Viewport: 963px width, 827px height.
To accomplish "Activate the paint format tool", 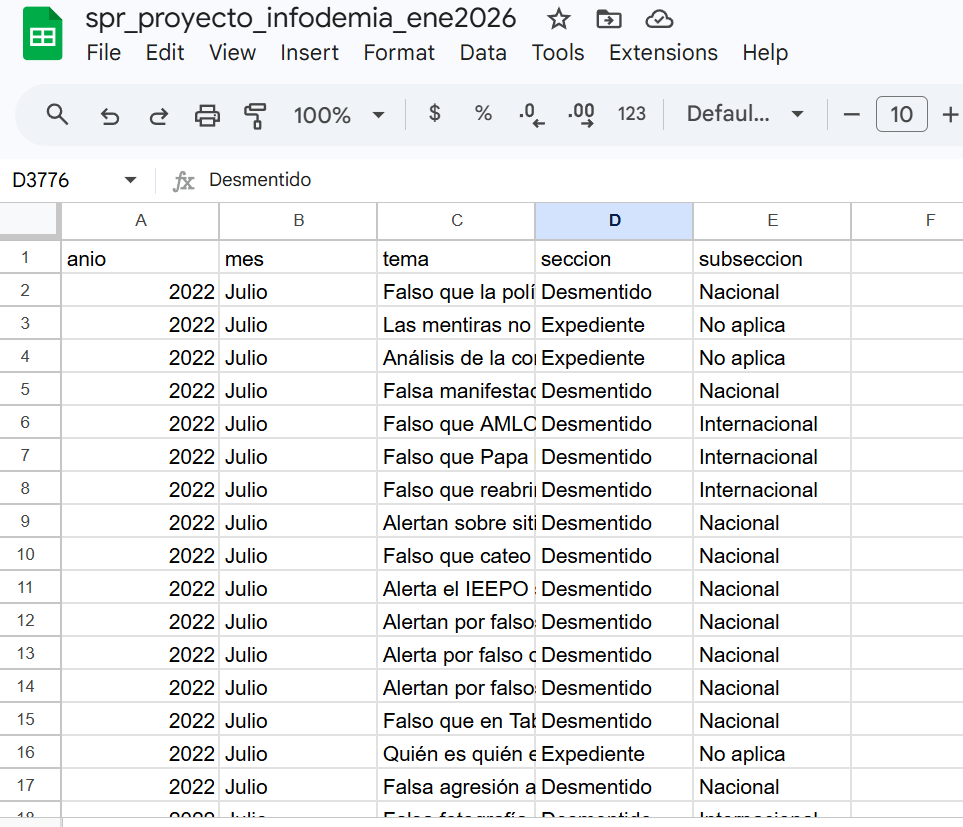I will (255, 115).
